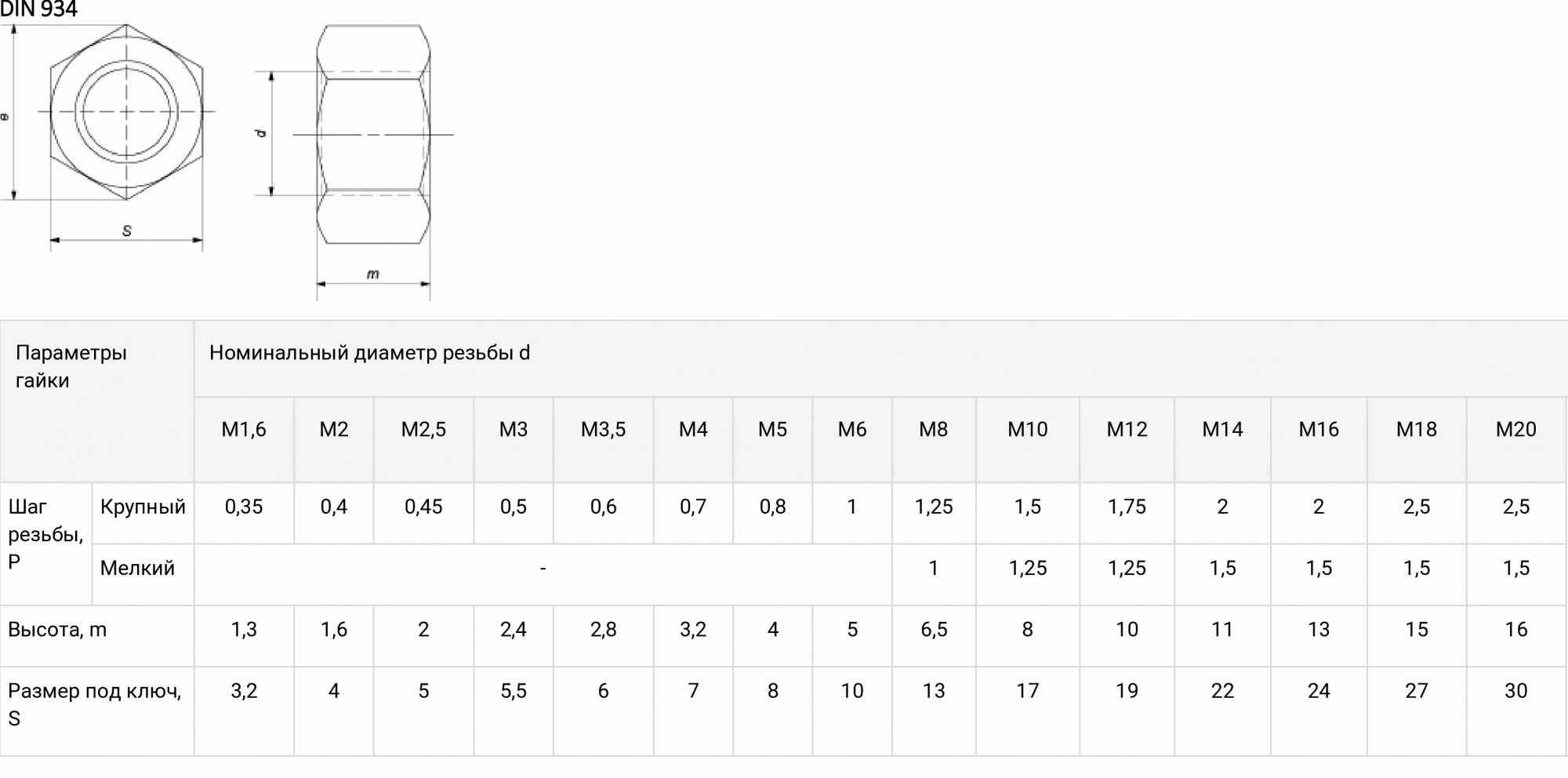Select the M3,5 column header
This screenshot has height=778, width=1568.
click(603, 430)
